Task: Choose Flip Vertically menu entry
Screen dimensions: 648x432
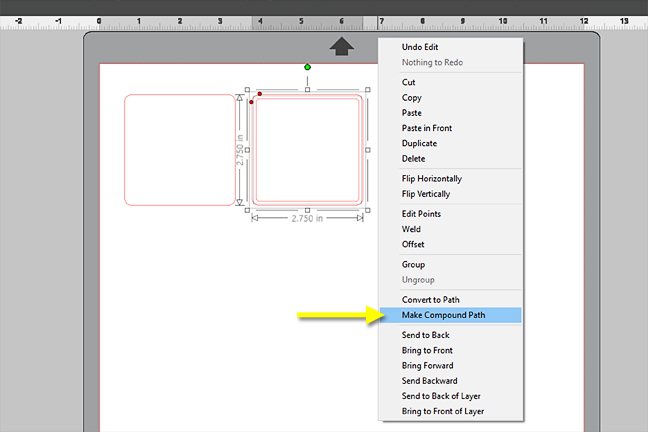Action: pos(450,194)
